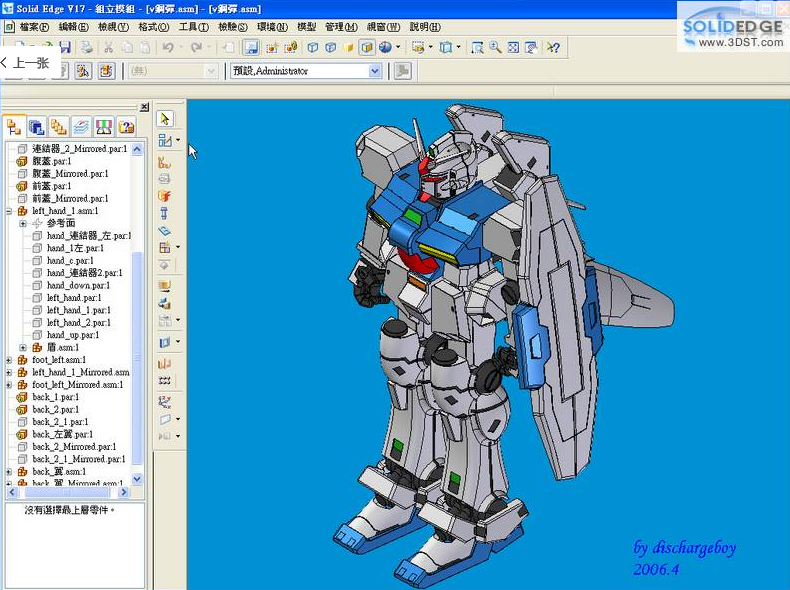Open the 檔案(F) menu
The width and height of the screenshot is (790, 590).
coord(34,27)
